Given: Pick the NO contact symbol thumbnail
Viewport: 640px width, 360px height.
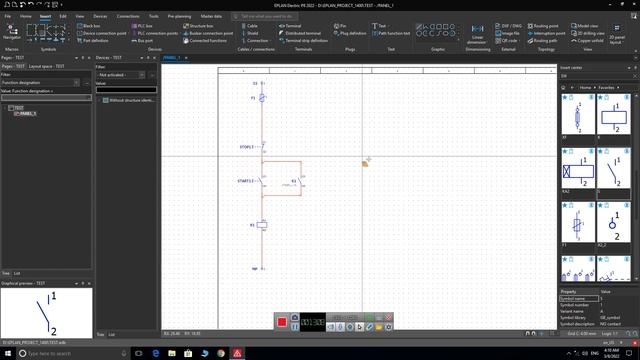Looking at the screenshot, I should [613, 169].
